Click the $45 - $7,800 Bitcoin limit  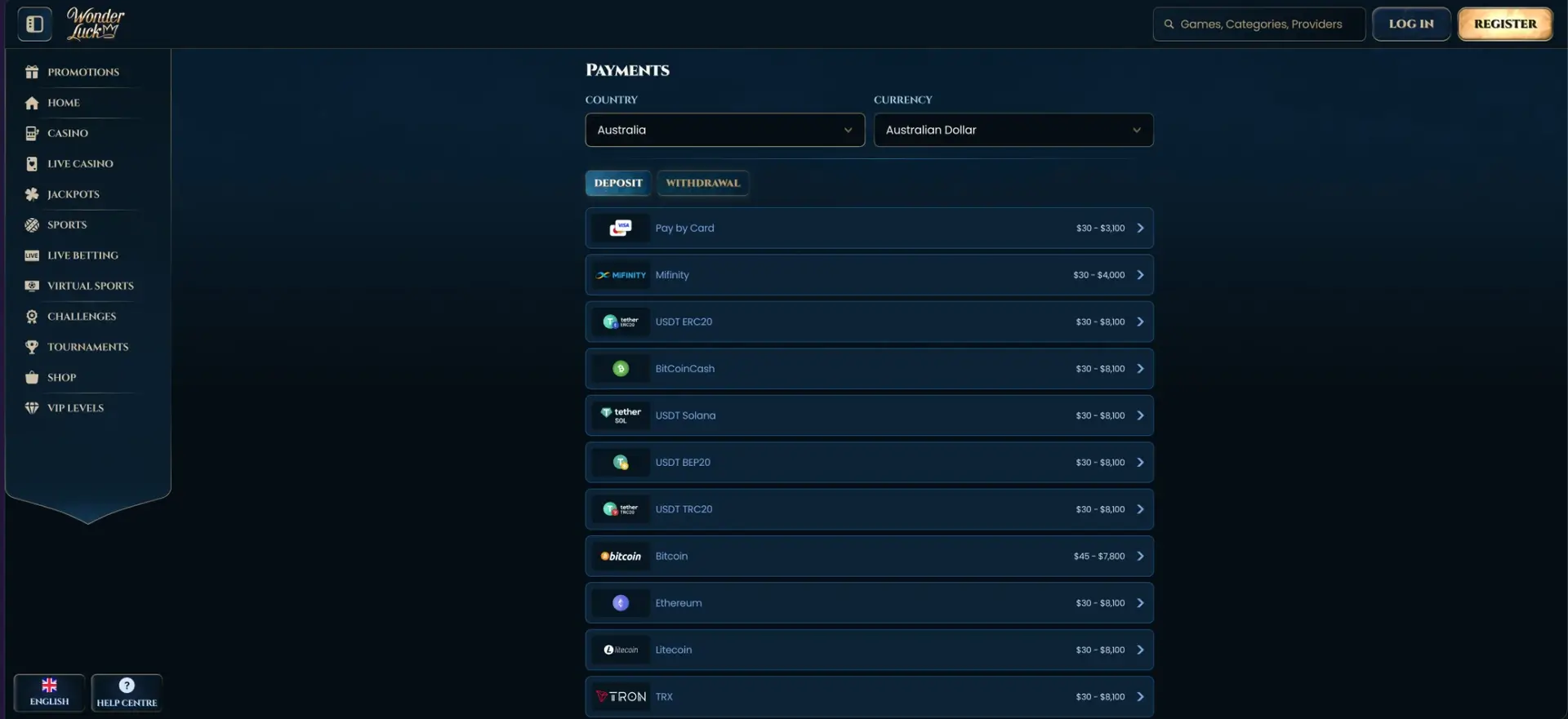coord(1099,557)
